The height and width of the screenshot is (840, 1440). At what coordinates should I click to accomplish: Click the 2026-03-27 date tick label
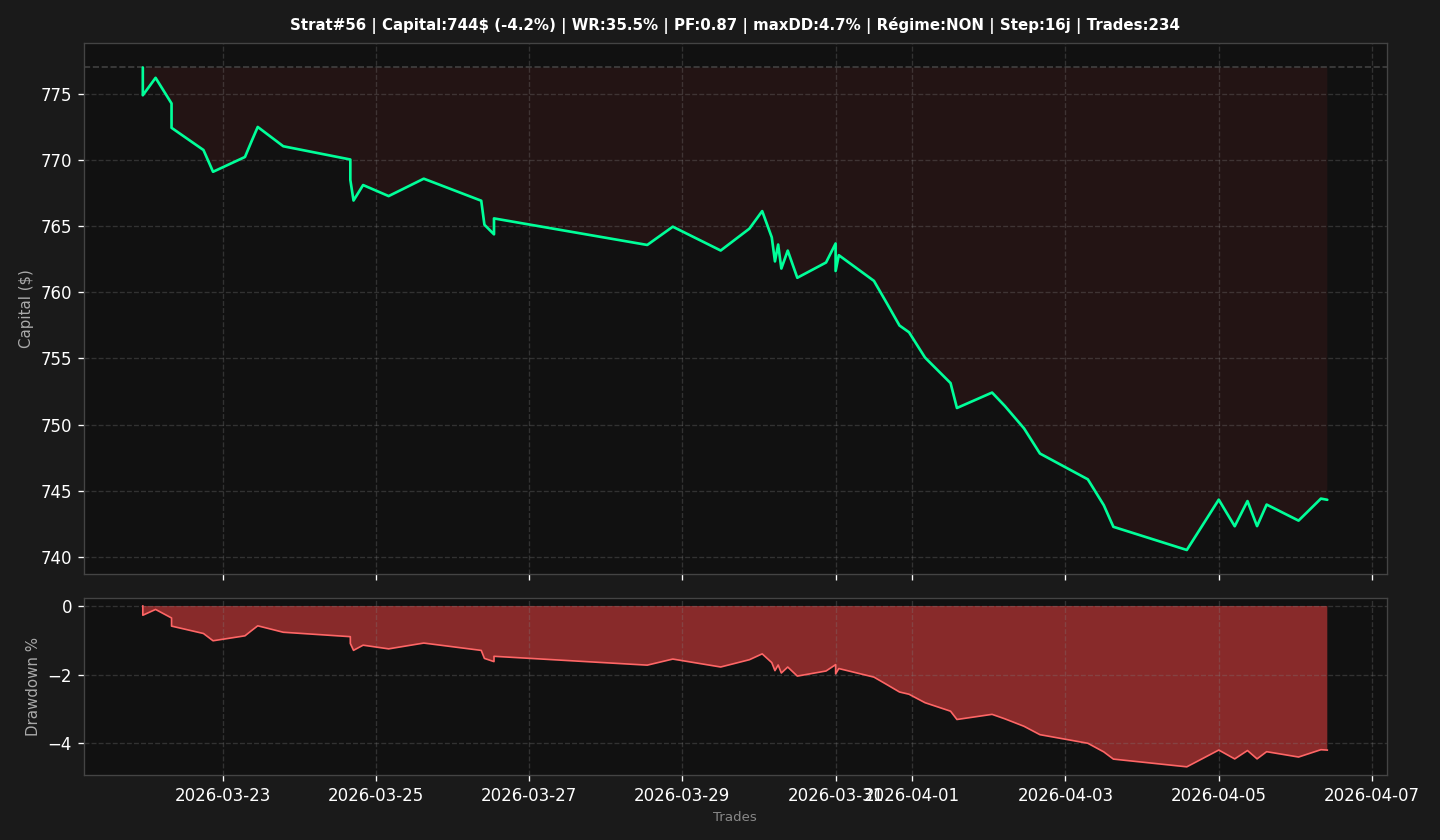pos(529,795)
